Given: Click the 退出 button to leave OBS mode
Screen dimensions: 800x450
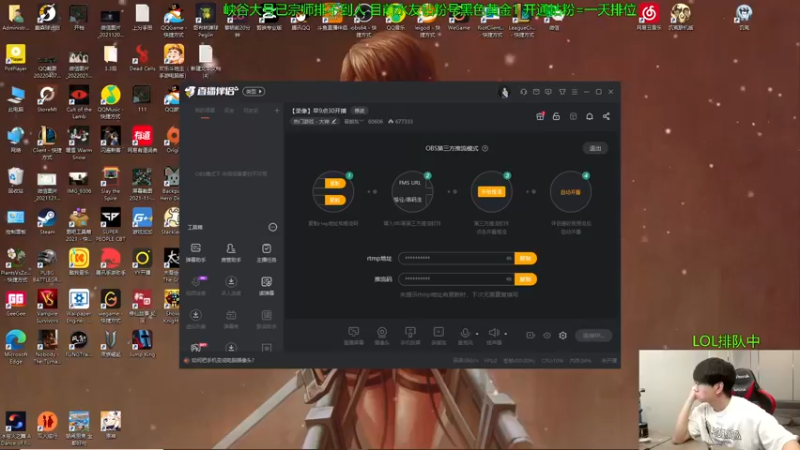Looking at the screenshot, I should pyautogui.click(x=595, y=148).
